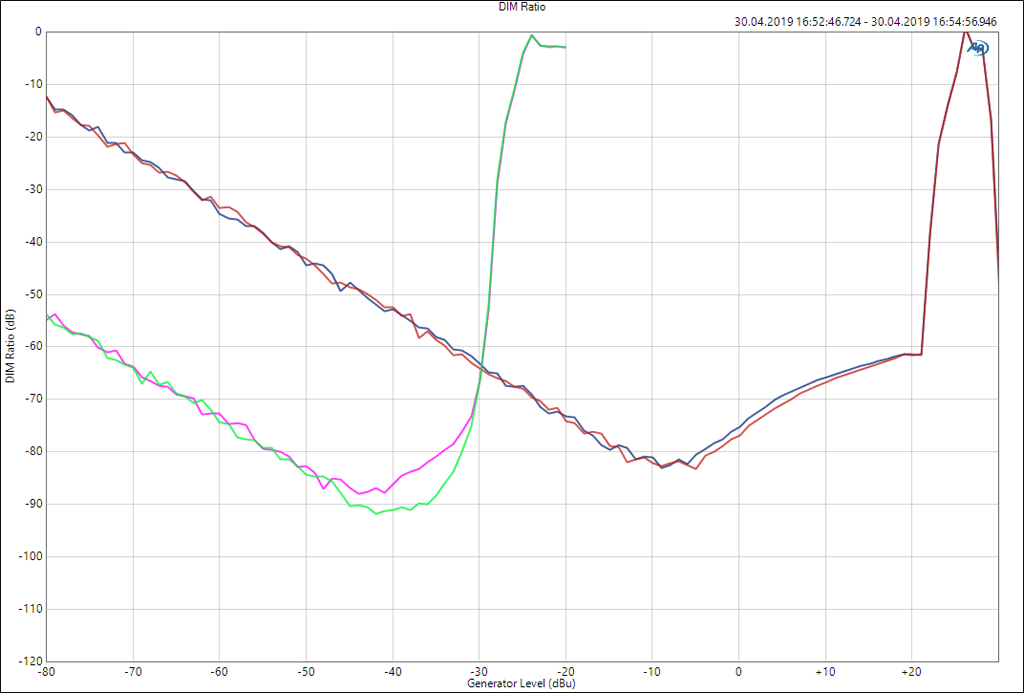
Task: Click the x-axis 0 dBu tick label
Action: click(739, 671)
